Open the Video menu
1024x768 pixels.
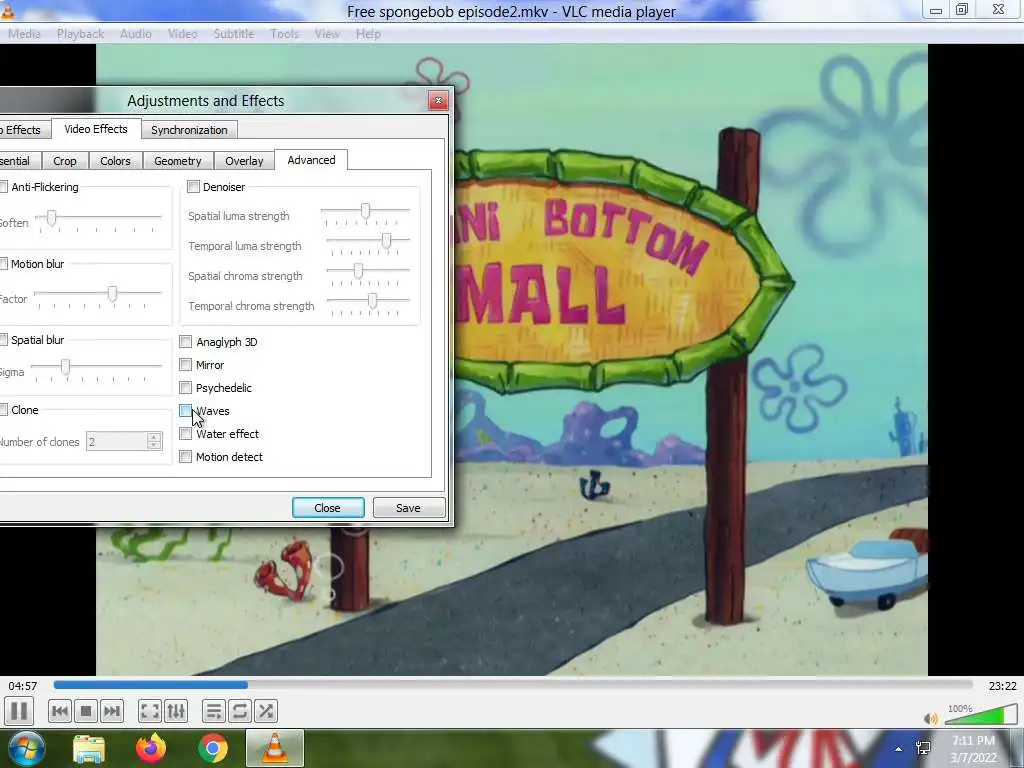tap(182, 34)
